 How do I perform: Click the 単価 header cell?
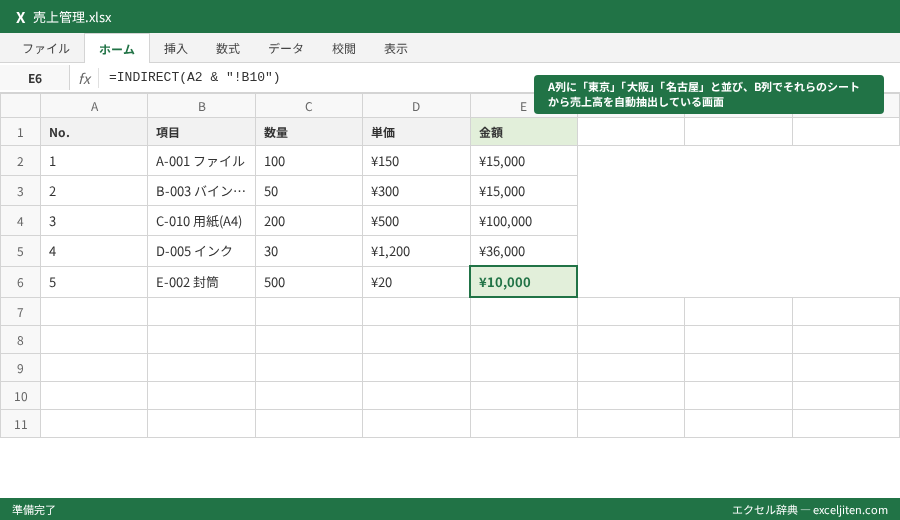(x=416, y=132)
